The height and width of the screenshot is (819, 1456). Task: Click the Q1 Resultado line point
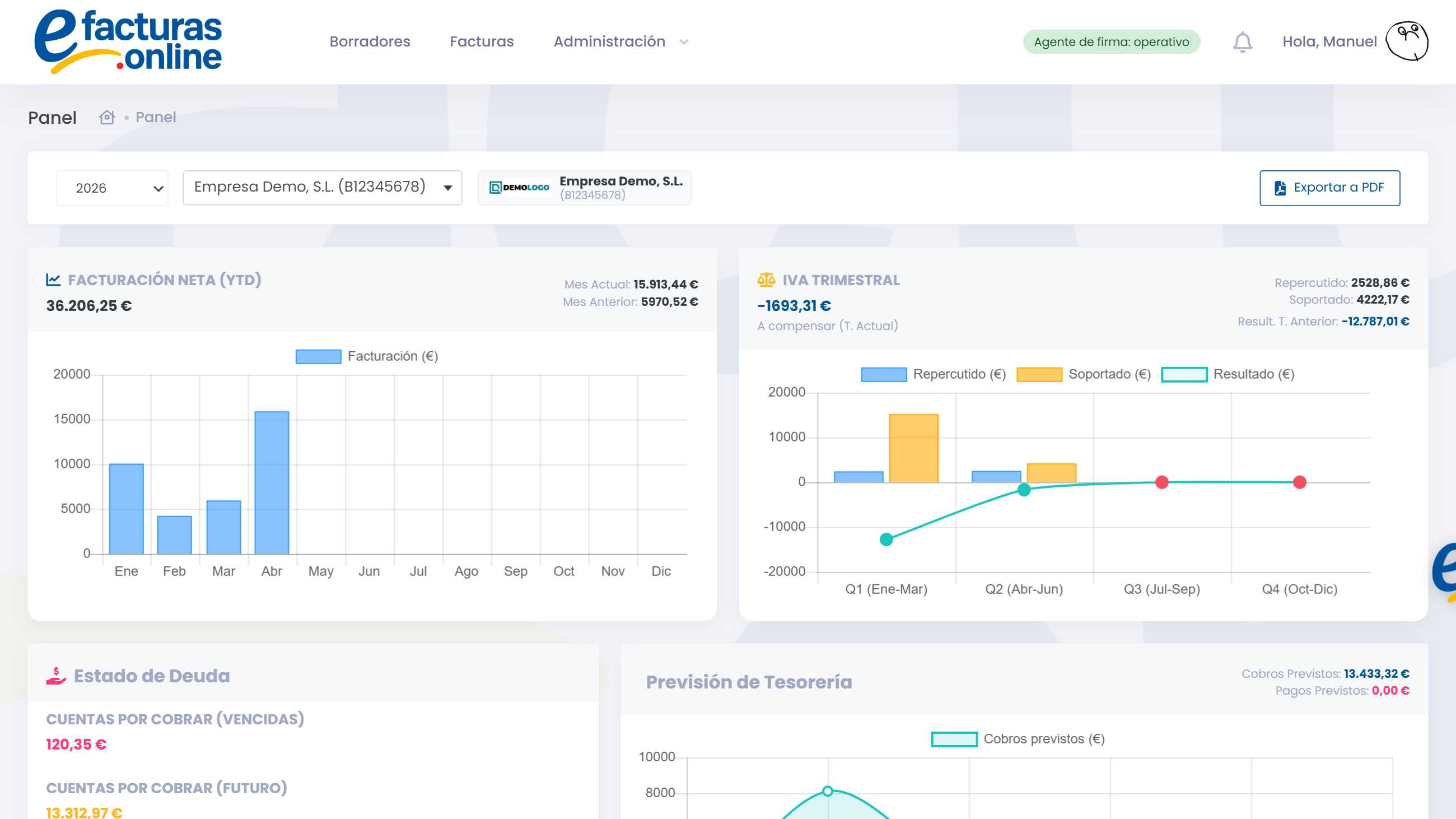tap(886, 540)
